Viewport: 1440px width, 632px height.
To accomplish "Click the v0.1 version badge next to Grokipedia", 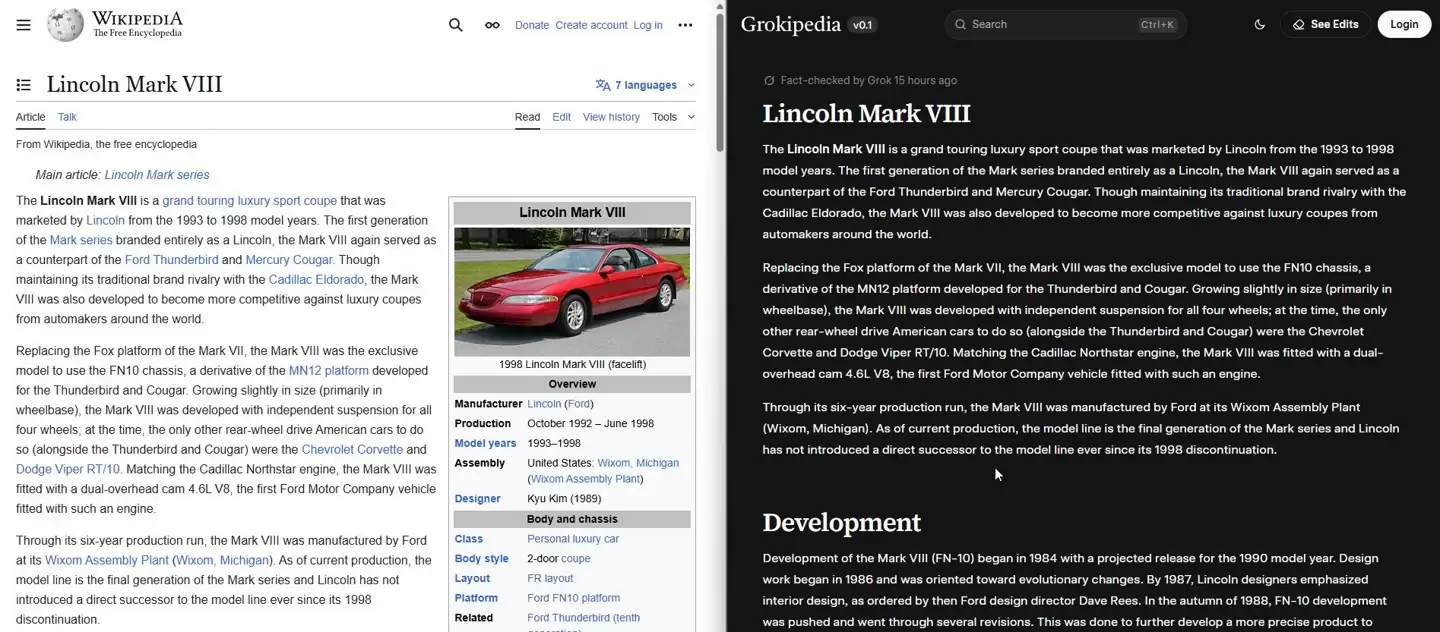I will tap(861, 24).
